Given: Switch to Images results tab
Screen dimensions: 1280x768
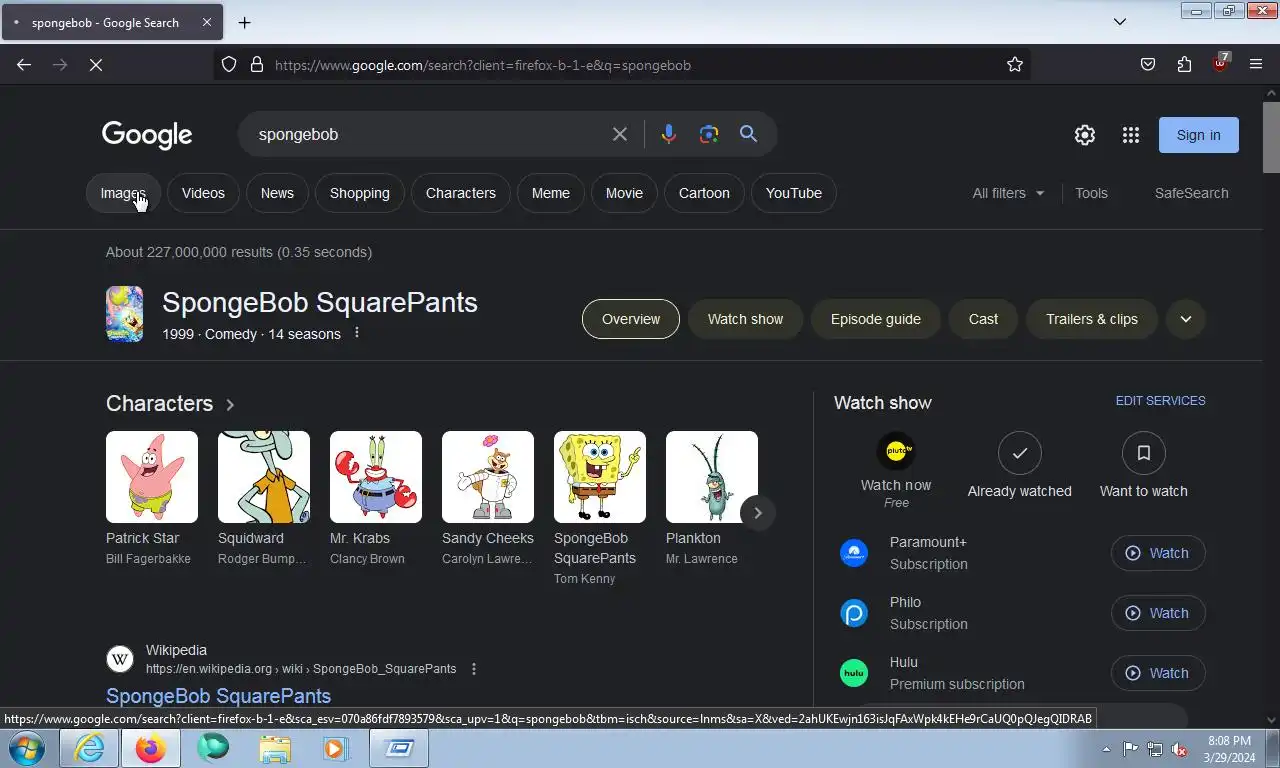Looking at the screenshot, I should [123, 193].
